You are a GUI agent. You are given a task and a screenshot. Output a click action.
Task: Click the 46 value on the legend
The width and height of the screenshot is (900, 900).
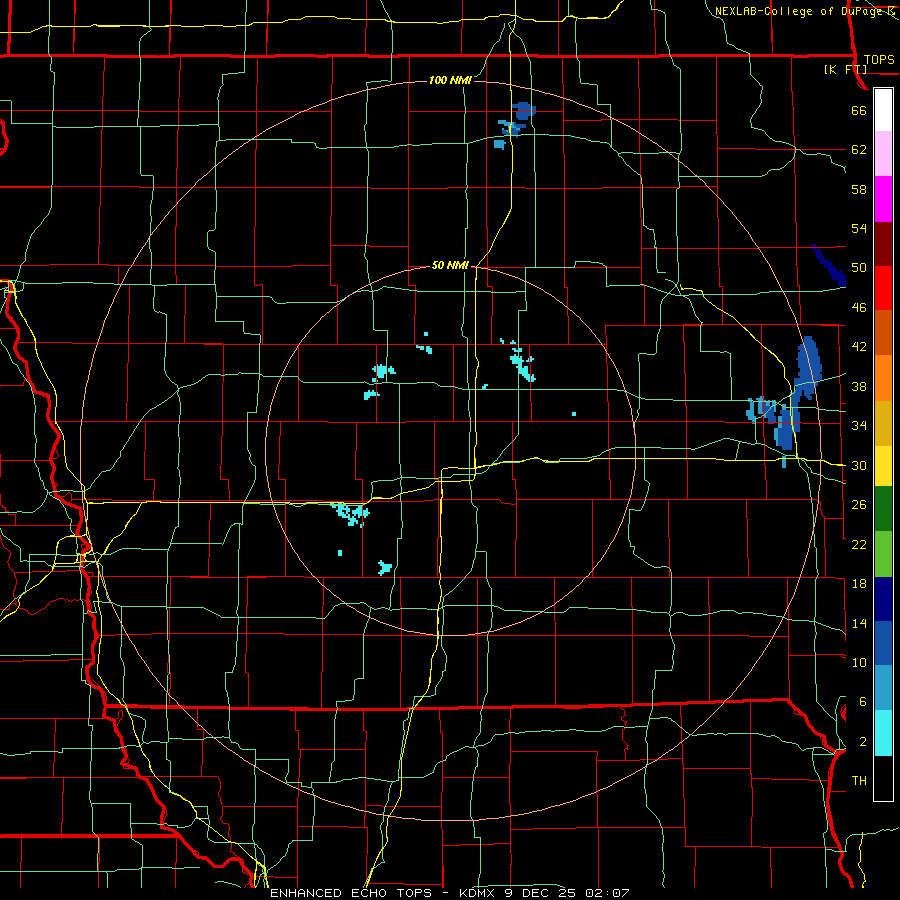click(x=859, y=308)
